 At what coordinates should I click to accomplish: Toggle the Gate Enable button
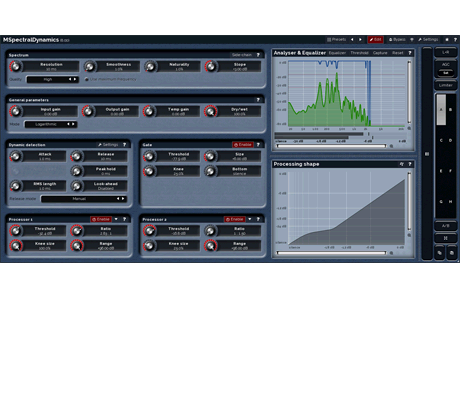pos(243,145)
